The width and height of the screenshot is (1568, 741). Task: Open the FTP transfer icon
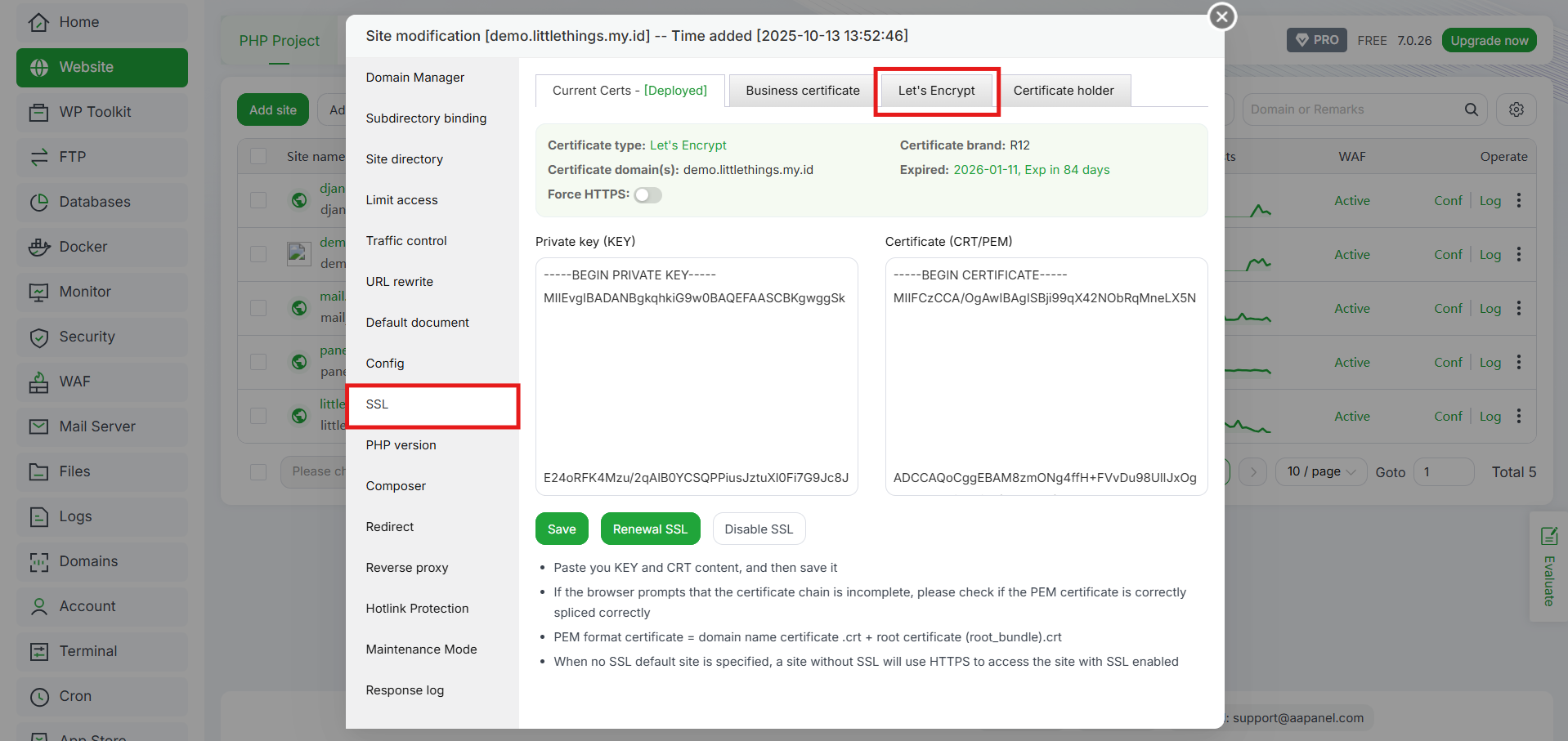coord(38,157)
